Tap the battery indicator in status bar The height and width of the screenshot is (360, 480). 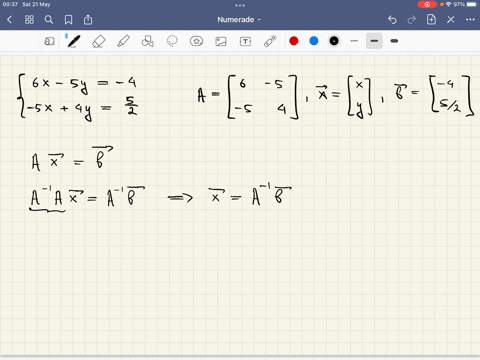[x=472, y=4]
